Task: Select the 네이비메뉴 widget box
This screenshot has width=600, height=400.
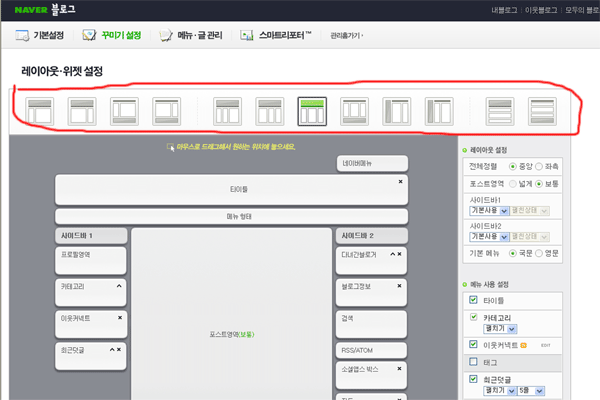Action: pyautogui.click(x=372, y=163)
